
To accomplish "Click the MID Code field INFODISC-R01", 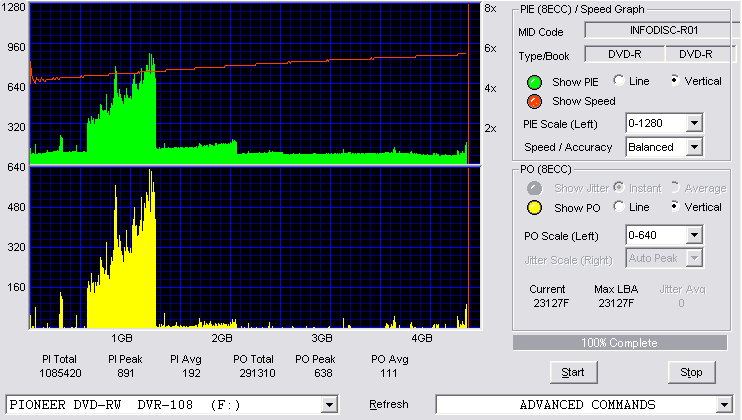I will click(x=663, y=30).
